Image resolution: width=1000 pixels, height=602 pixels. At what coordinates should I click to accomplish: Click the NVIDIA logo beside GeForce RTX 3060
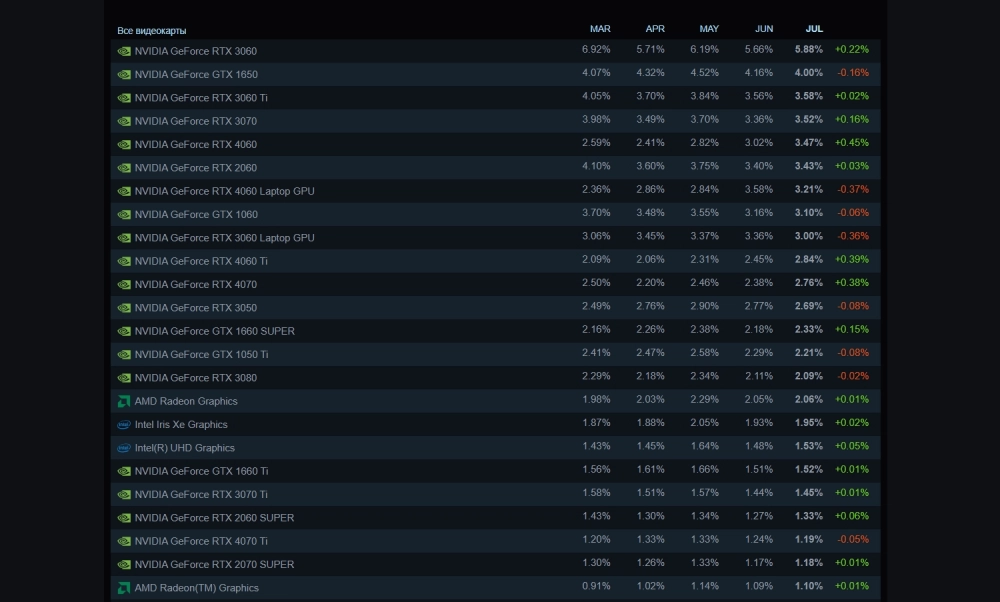click(x=124, y=51)
